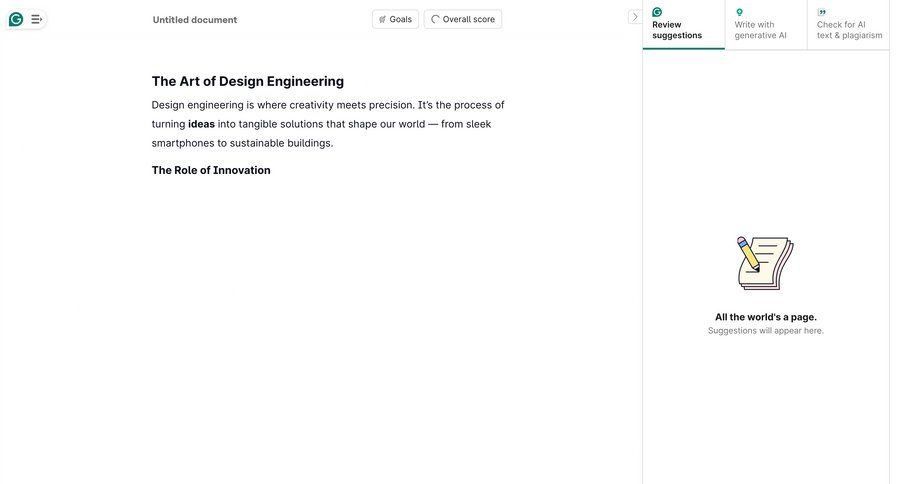This screenshot has height=484, width=900.
Task: Click the text All the world's a page.
Action: (766, 317)
